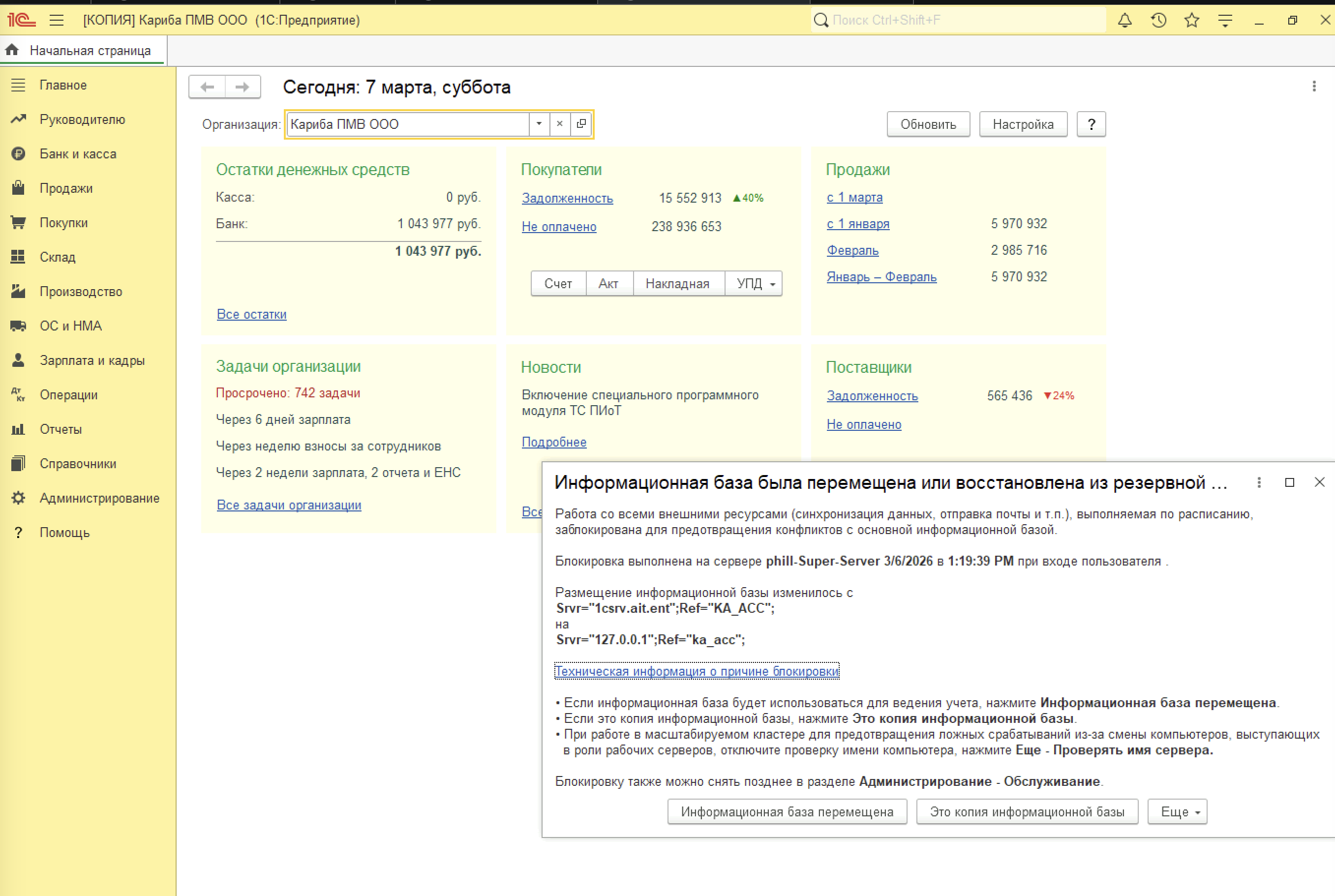Open the dialog's three-dot options menu
Image resolution: width=1335 pixels, height=896 pixels.
pos(1259,483)
